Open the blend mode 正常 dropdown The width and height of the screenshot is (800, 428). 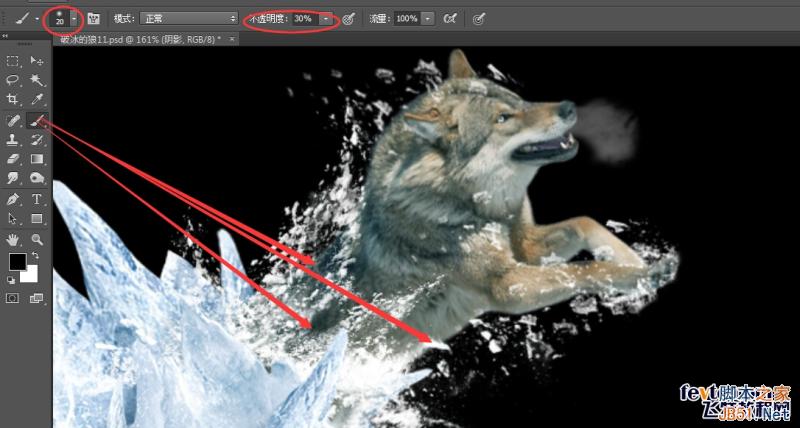[x=190, y=19]
